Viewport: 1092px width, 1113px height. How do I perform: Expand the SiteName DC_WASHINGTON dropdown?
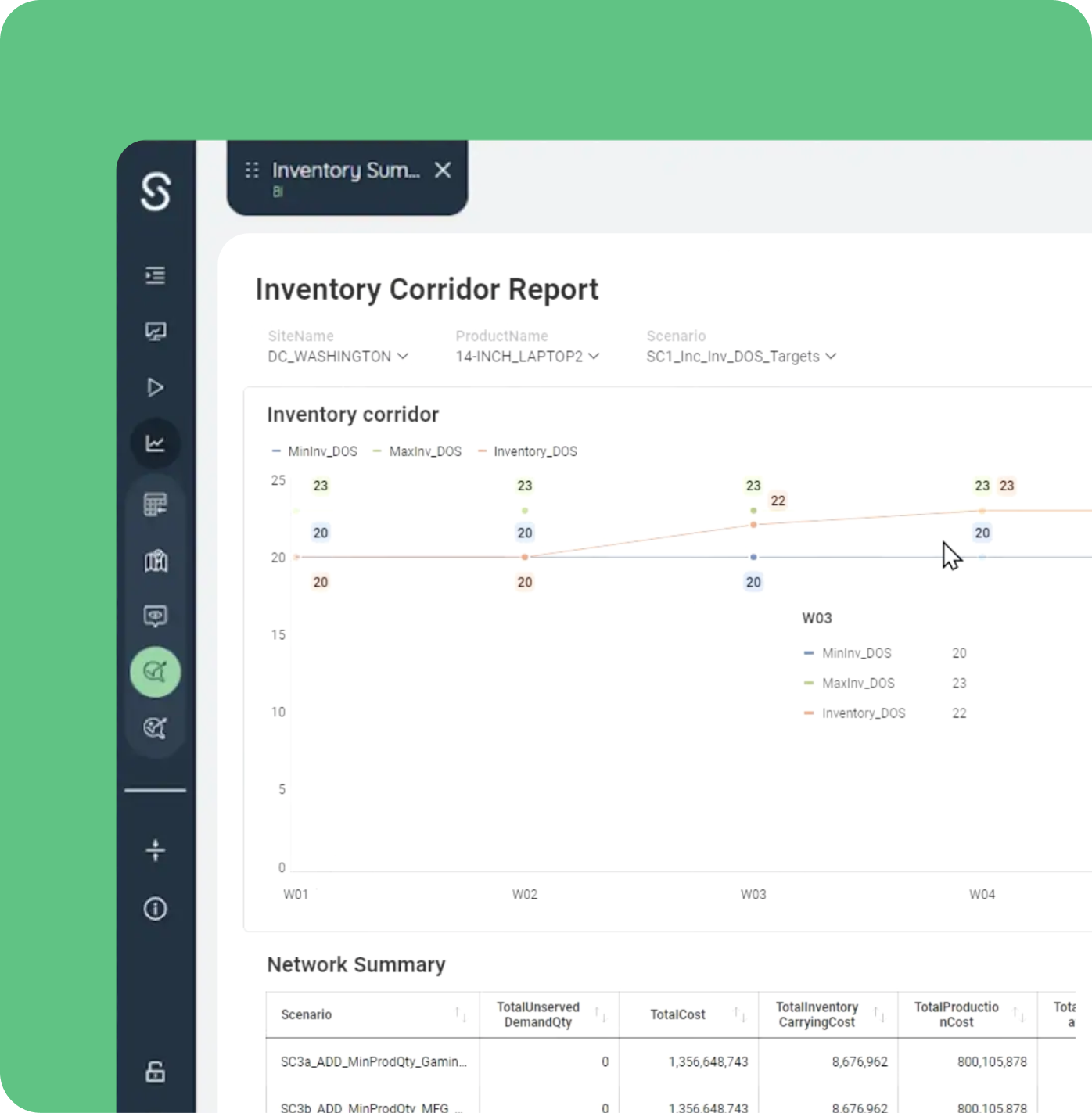tap(338, 356)
